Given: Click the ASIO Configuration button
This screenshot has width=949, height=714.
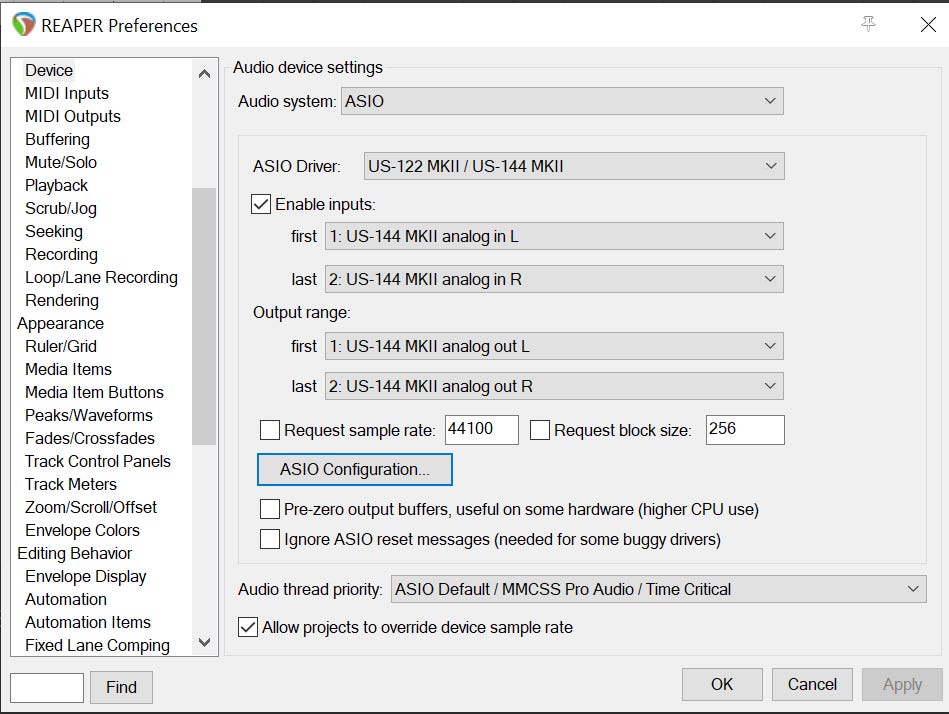Looking at the screenshot, I should 355,469.
